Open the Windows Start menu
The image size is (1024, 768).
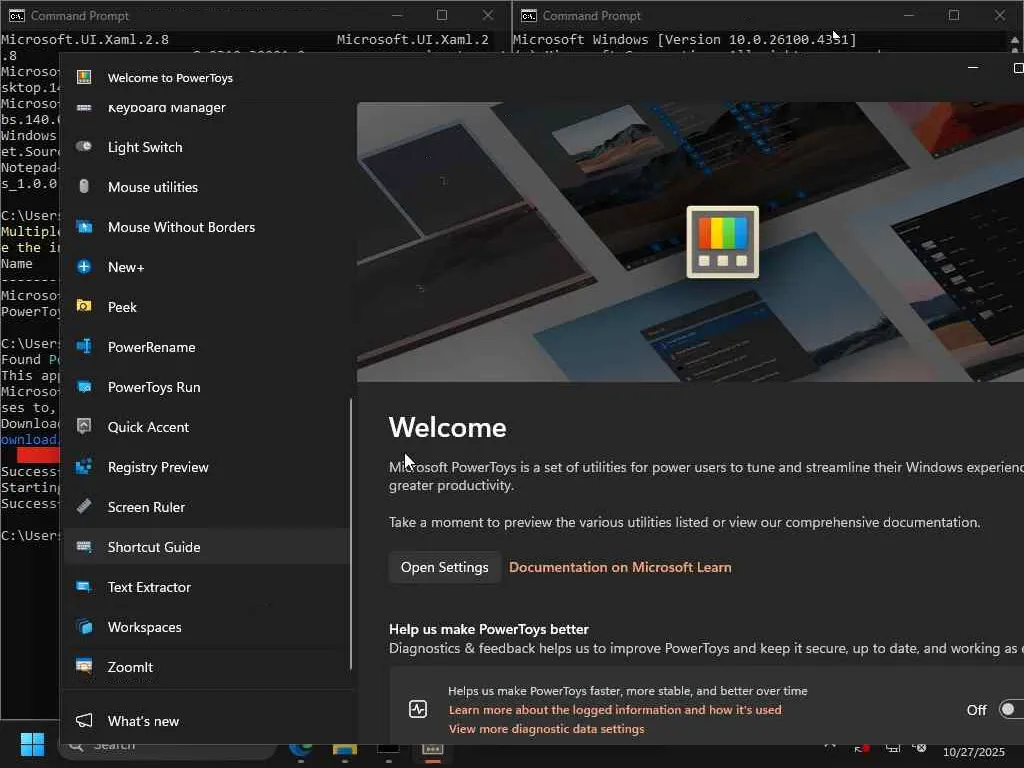point(32,744)
